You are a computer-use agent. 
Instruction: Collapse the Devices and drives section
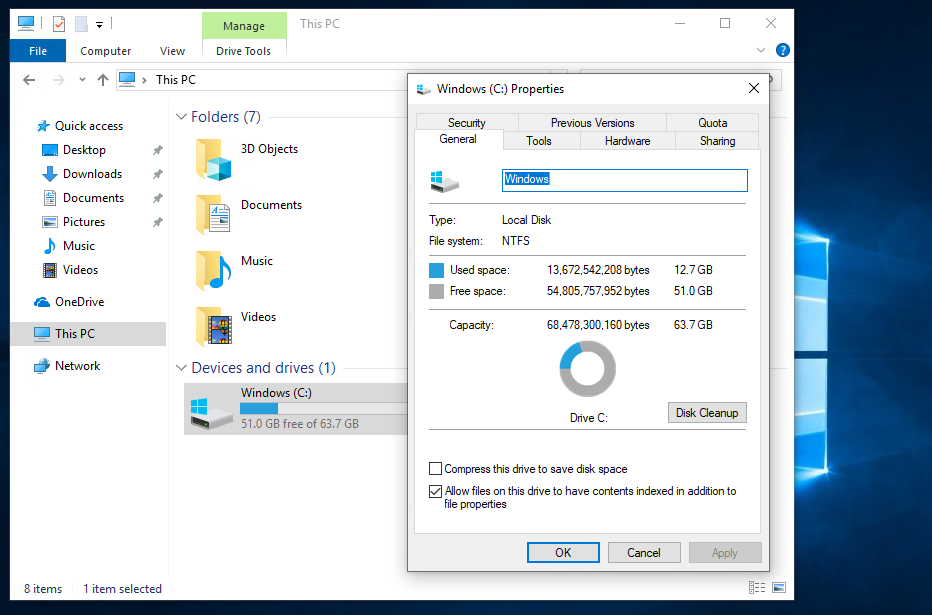(181, 368)
